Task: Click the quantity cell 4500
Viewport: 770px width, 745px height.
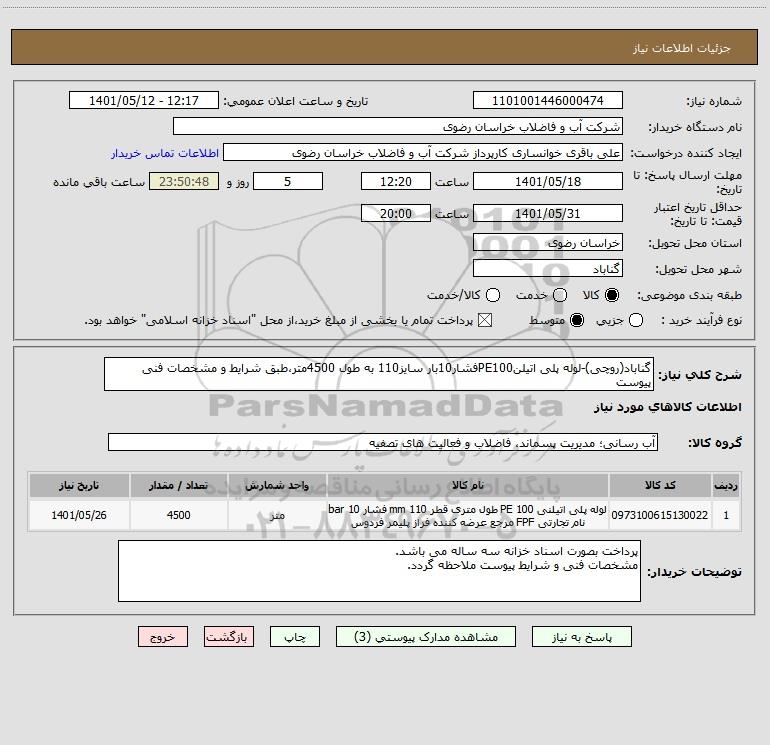Action: (x=179, y=515)
